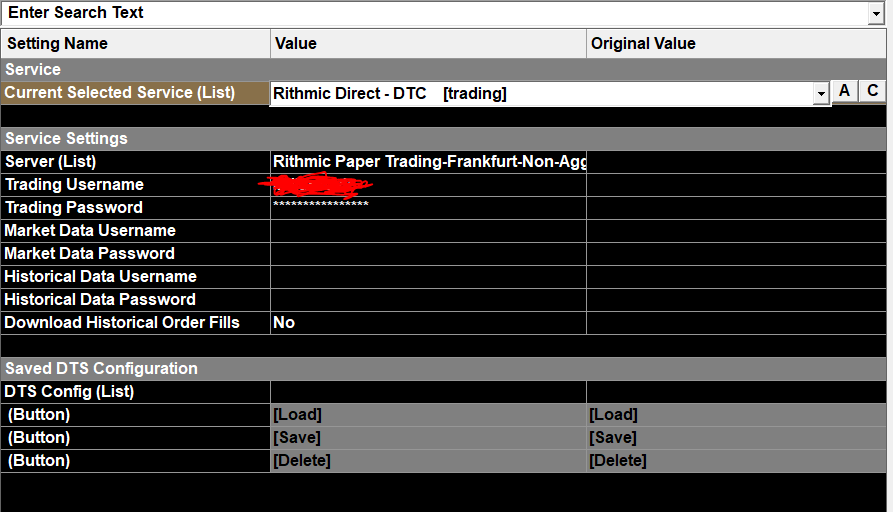Image resolution: width=893 pixels, height=512 pixels.
Task: Select the Rithmic Direct - DTC service value
Action: tap(542, 93)
